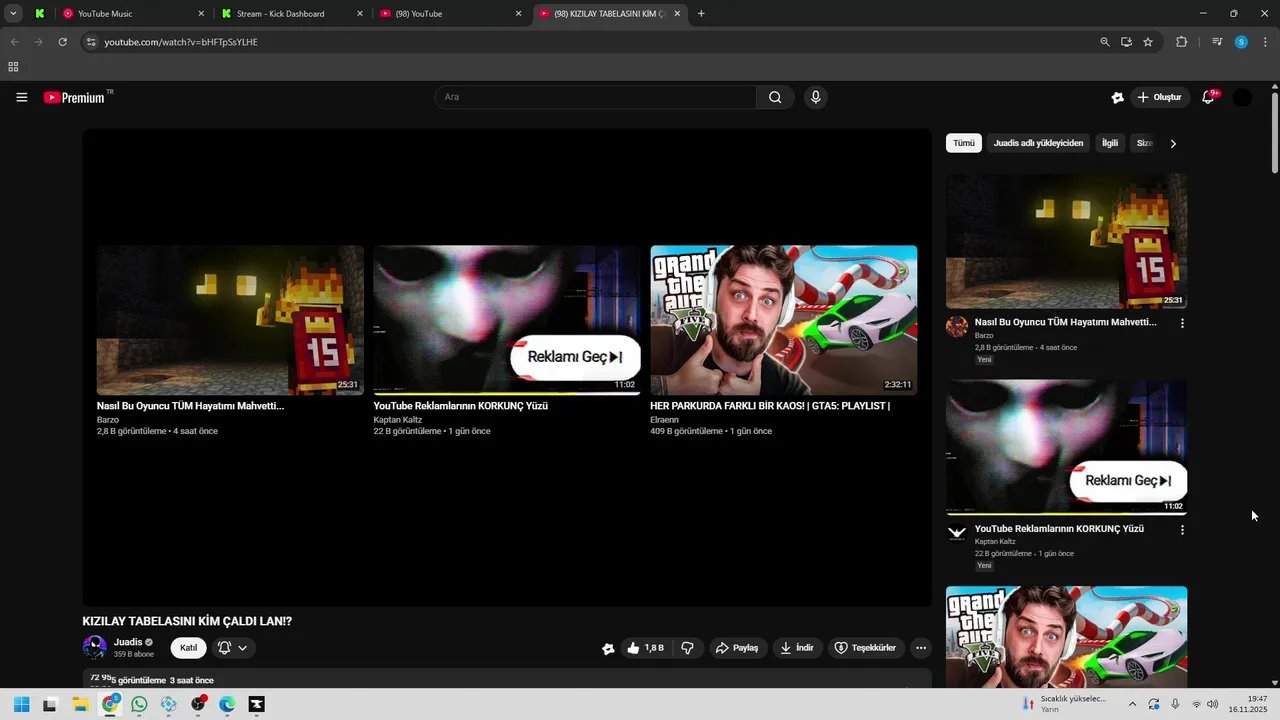This screenshot has height=720, width=1280.
Task: Switch to the (98) YouTube tab
Action: pos(450,14)
